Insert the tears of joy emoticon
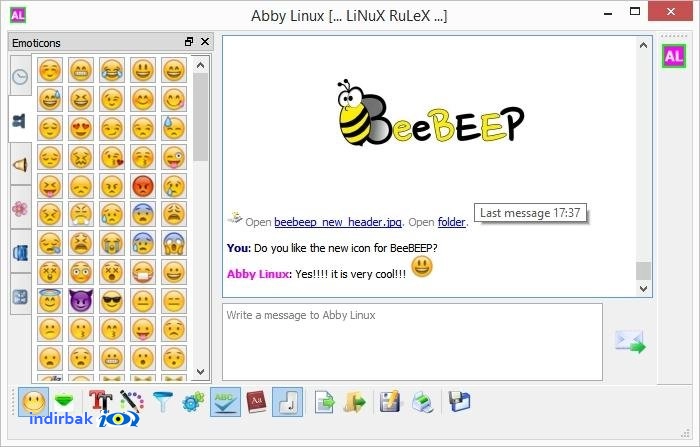 click(x=112, y=70)
